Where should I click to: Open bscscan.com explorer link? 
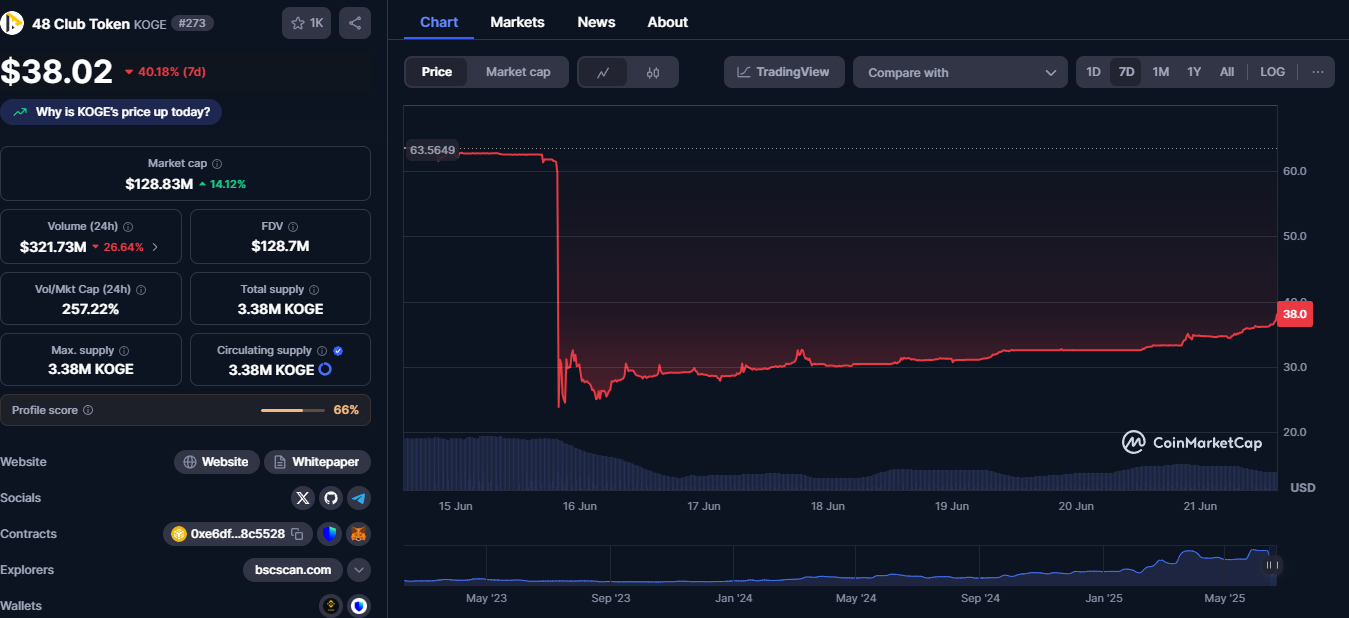point(293,570)
